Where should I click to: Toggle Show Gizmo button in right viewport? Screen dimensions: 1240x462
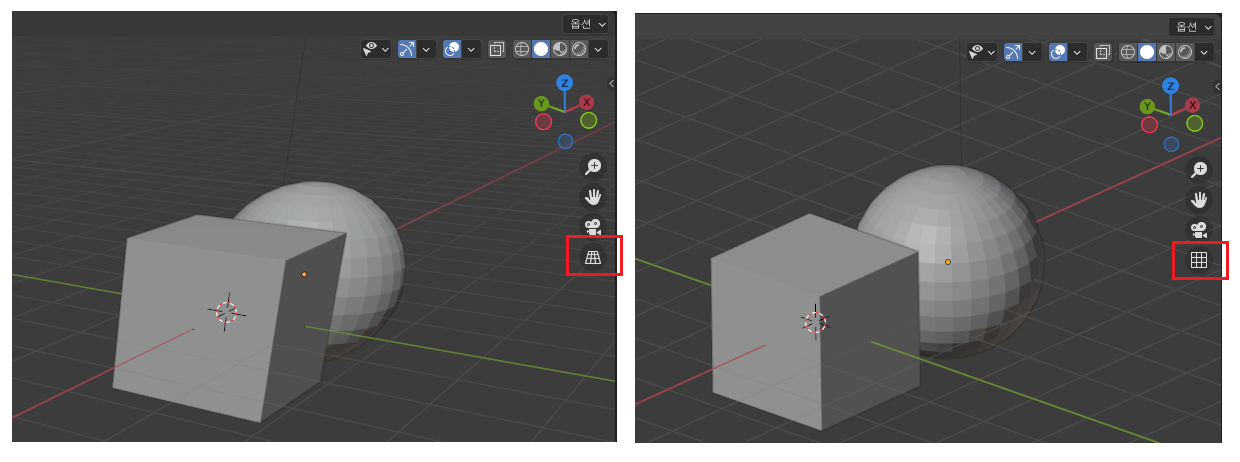(x=1014, y=51)
